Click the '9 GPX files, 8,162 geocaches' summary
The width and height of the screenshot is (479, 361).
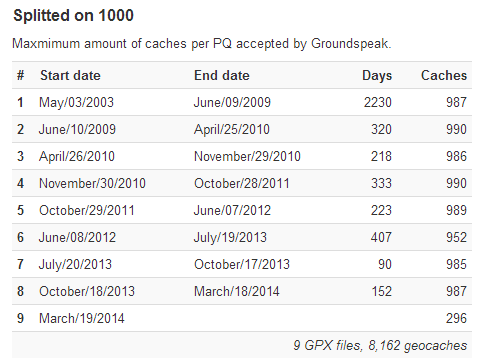pyautogui.click(x=380, y=345)
